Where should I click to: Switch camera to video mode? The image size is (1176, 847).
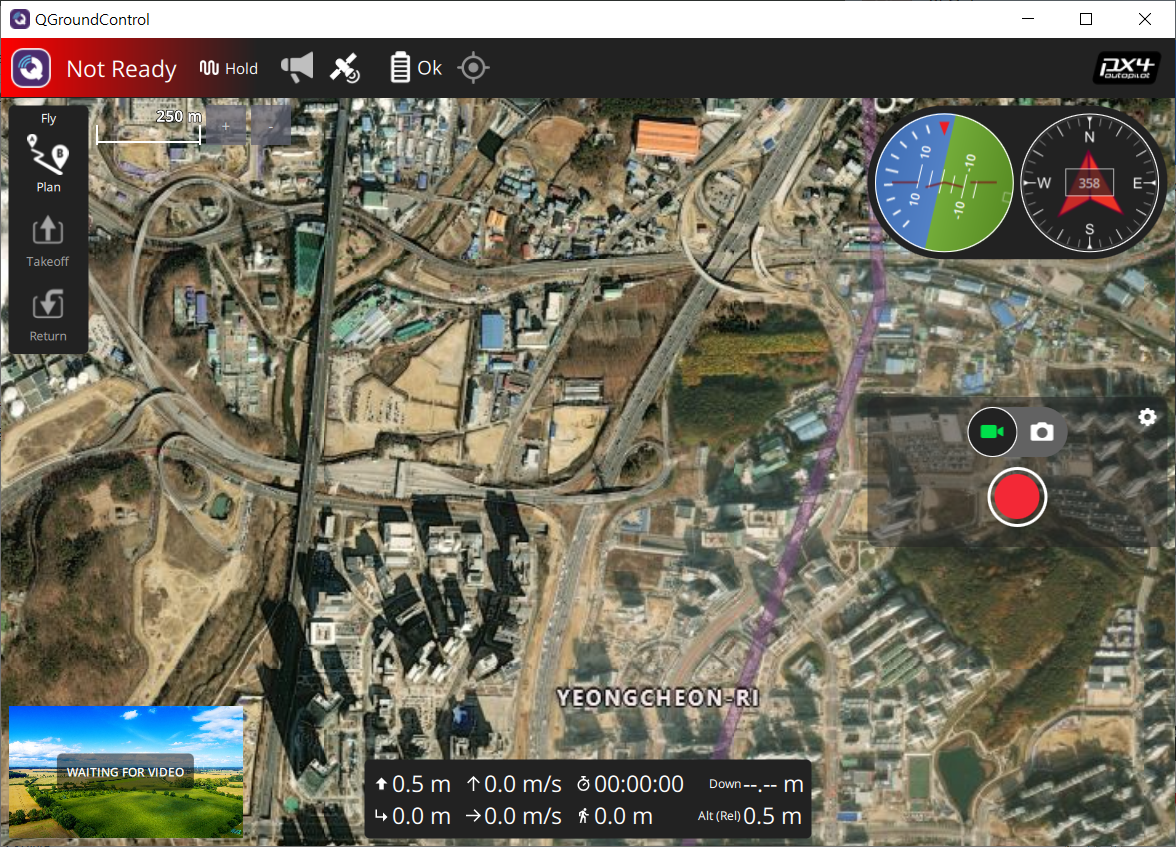(992, 432)
